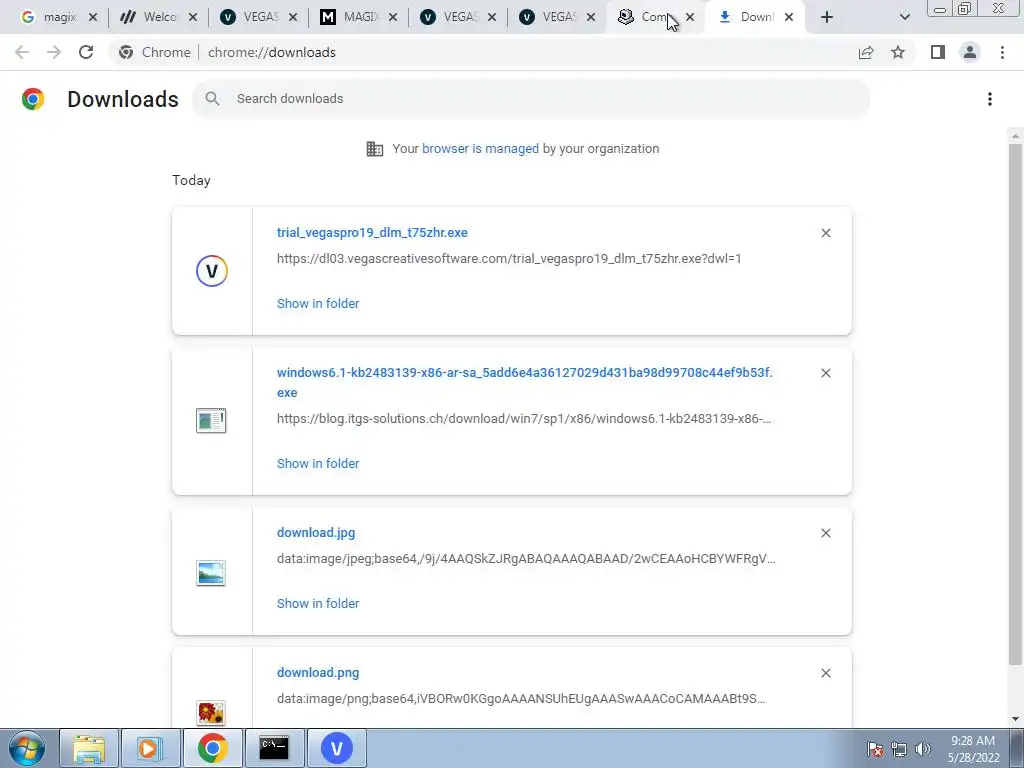Click the download.jpg image icon
Image resolution: width=1024 pixels, height=768 pixels.
[x=211, y=573]
